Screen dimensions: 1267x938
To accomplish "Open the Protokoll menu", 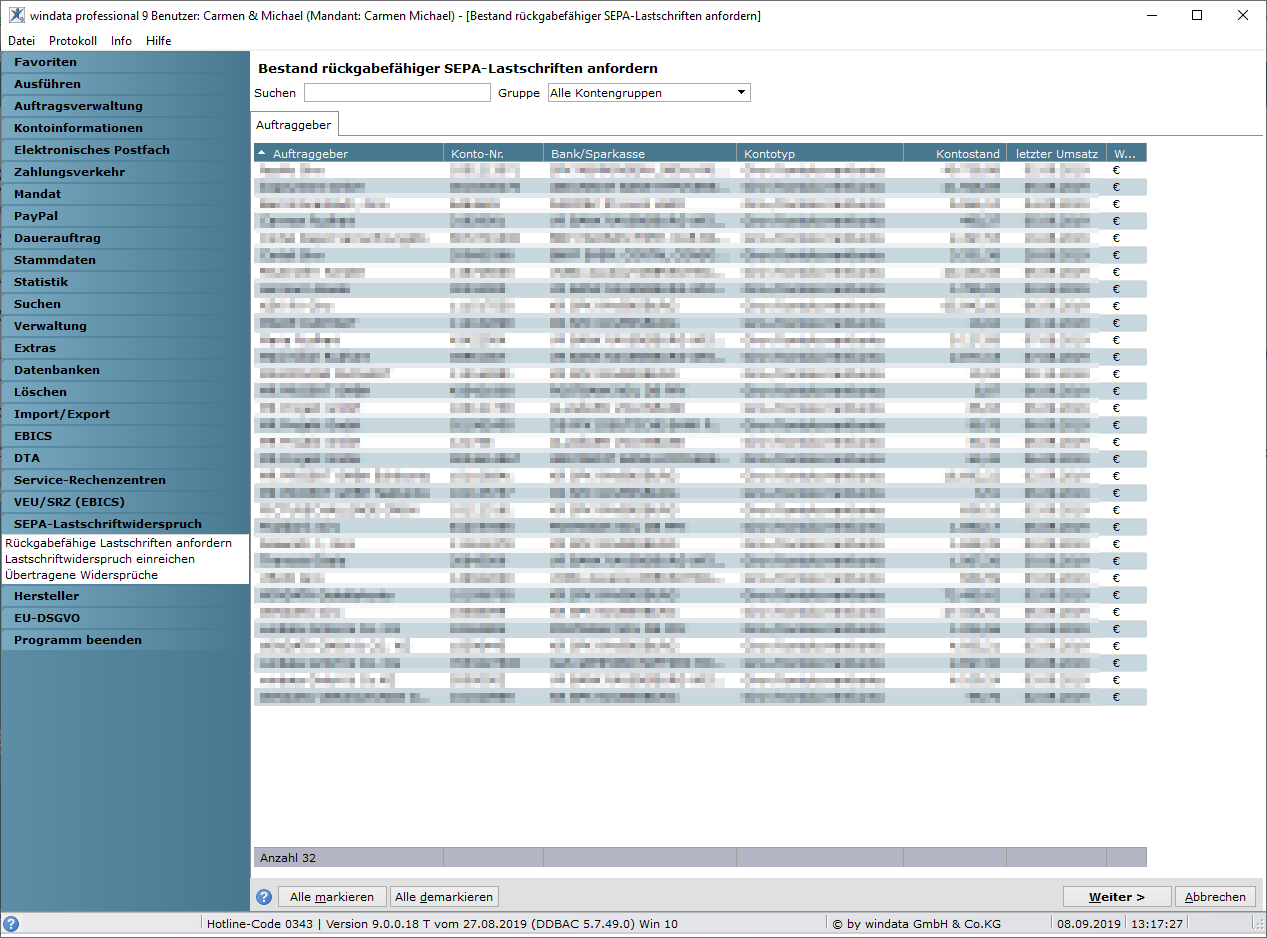I will tap(73, 41).
